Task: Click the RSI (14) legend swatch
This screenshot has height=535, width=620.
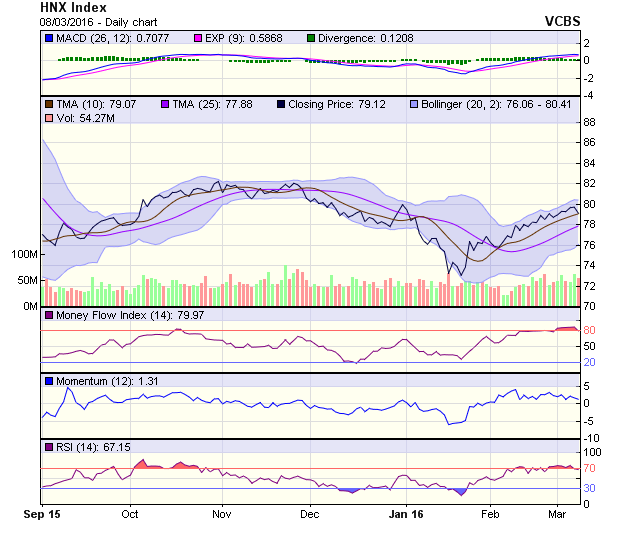Action: click(x=49, y=446)
